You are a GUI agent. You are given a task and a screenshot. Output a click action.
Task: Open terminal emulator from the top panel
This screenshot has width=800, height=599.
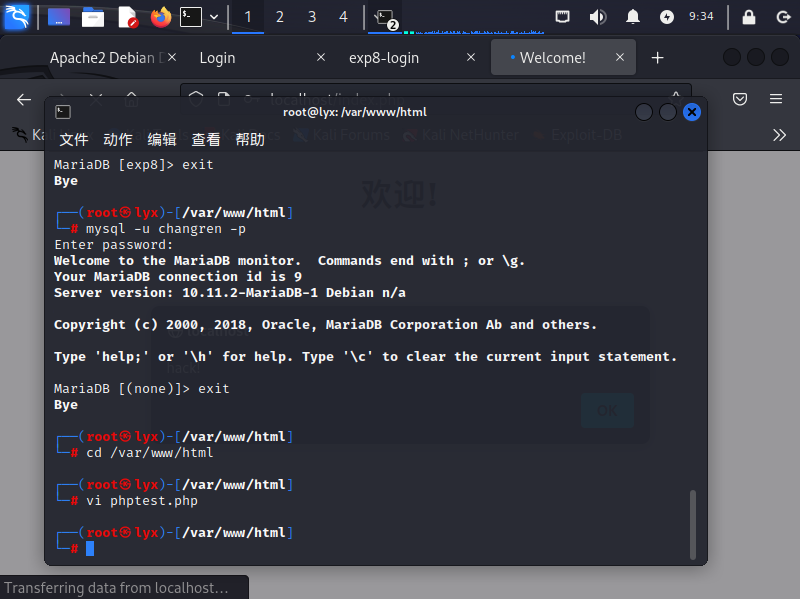click(x=191, y=17)
